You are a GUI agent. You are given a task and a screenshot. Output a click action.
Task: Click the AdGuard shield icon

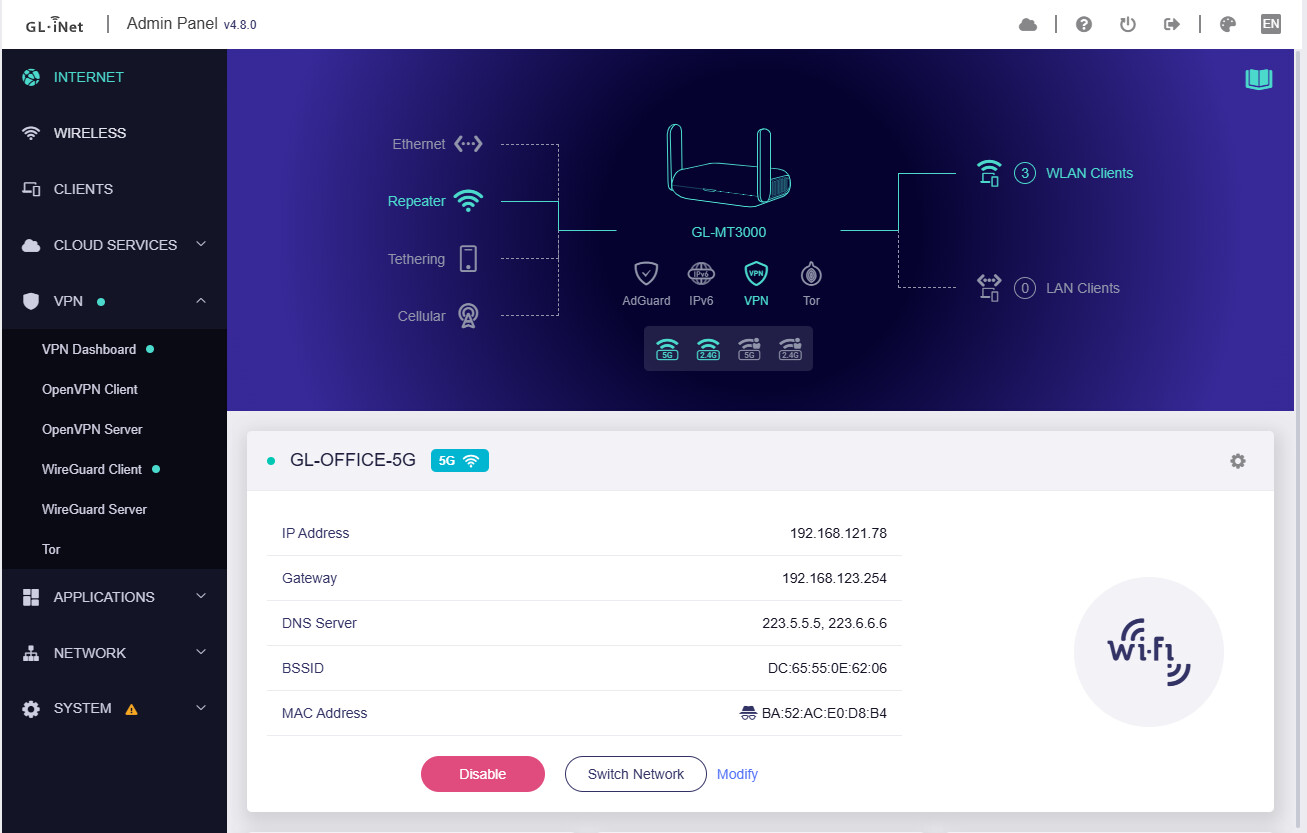tap(646, 273)
